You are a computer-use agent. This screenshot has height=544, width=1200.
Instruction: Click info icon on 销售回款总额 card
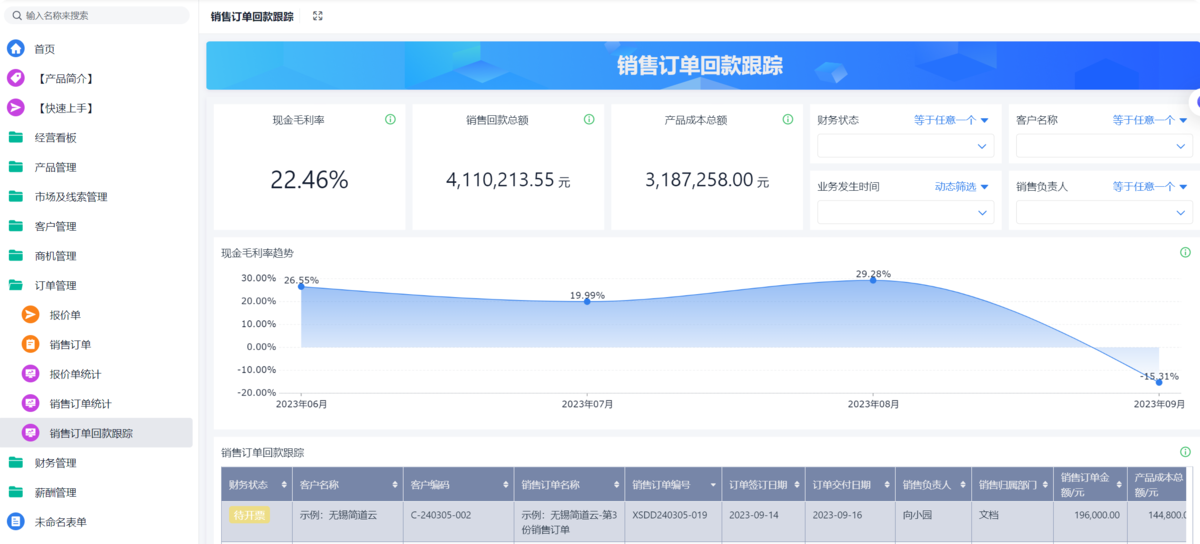point(589,120)
